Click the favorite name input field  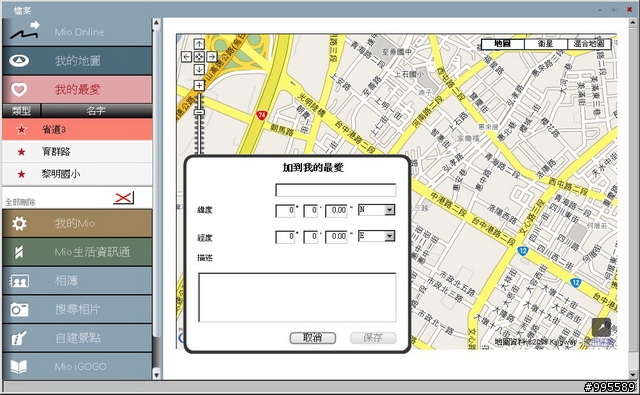coord(336,190)
